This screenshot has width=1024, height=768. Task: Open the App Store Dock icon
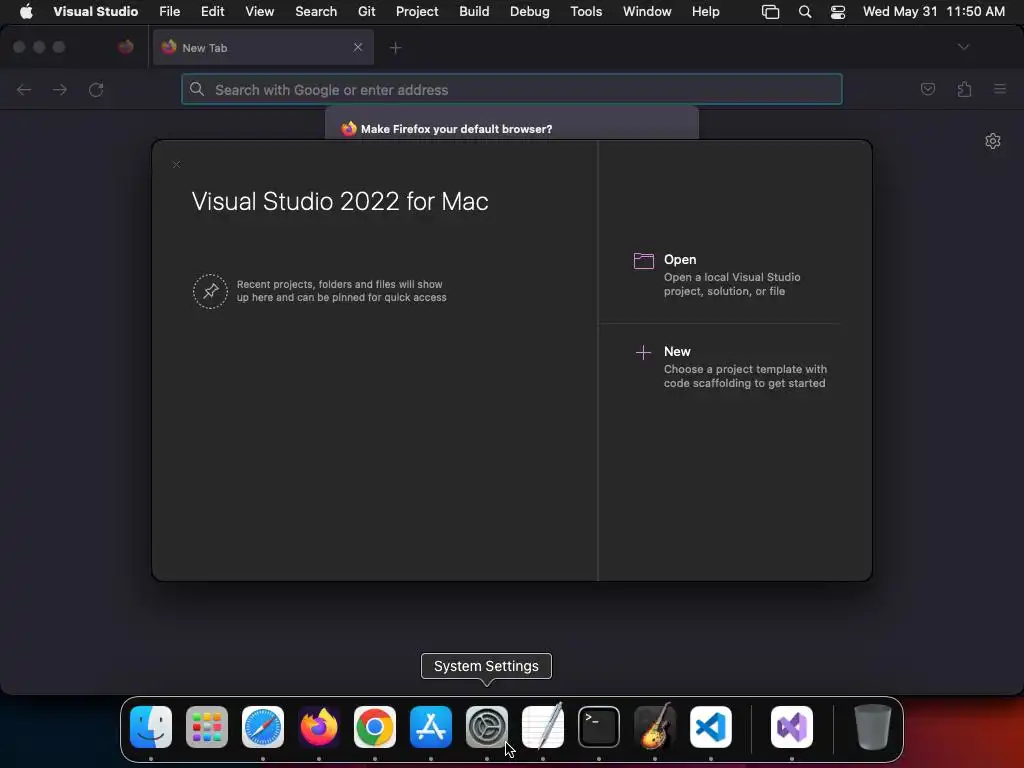[x=431, y=727]
